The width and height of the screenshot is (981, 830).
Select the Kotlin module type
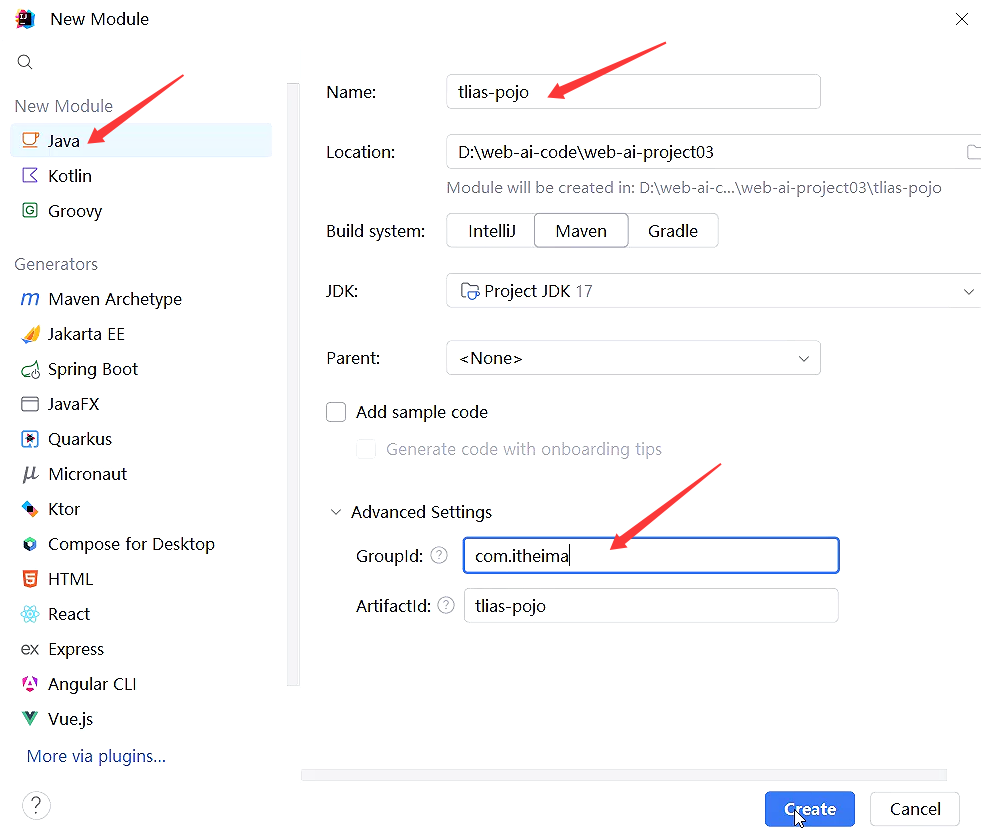tap(141, 176)
